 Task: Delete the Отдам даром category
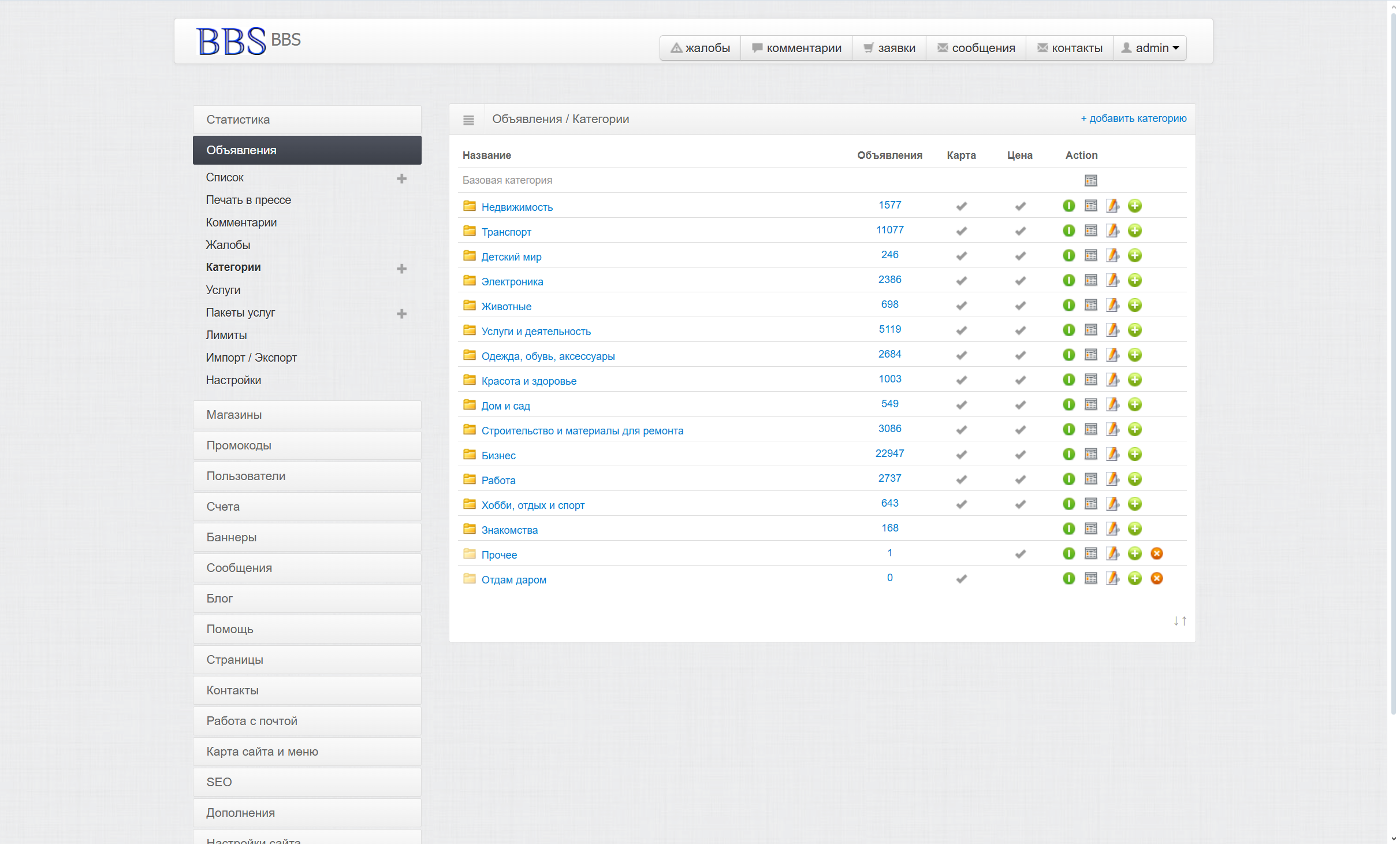[x=1156, y=578]
